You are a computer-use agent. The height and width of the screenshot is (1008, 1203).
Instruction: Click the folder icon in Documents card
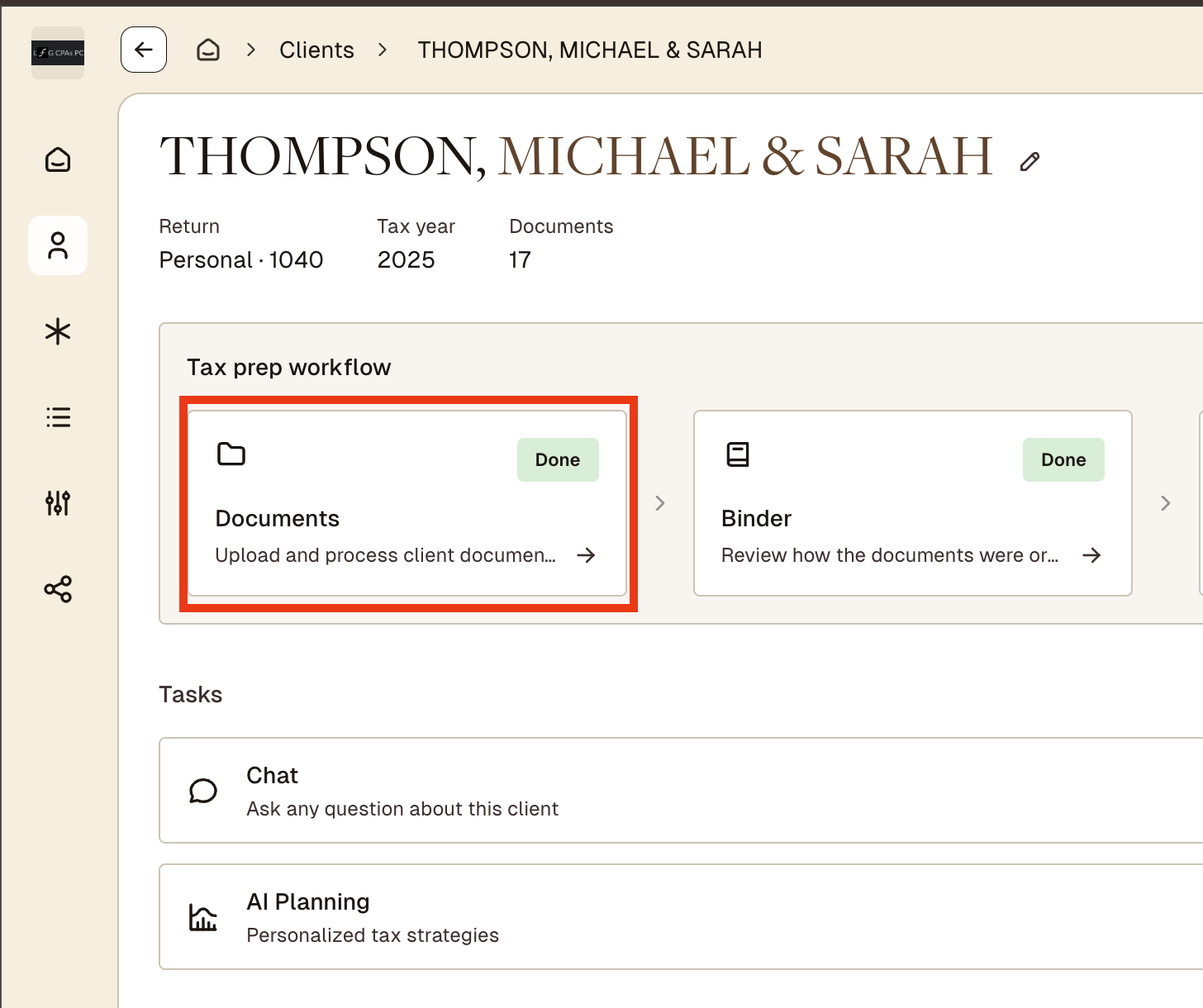[231, 454]
